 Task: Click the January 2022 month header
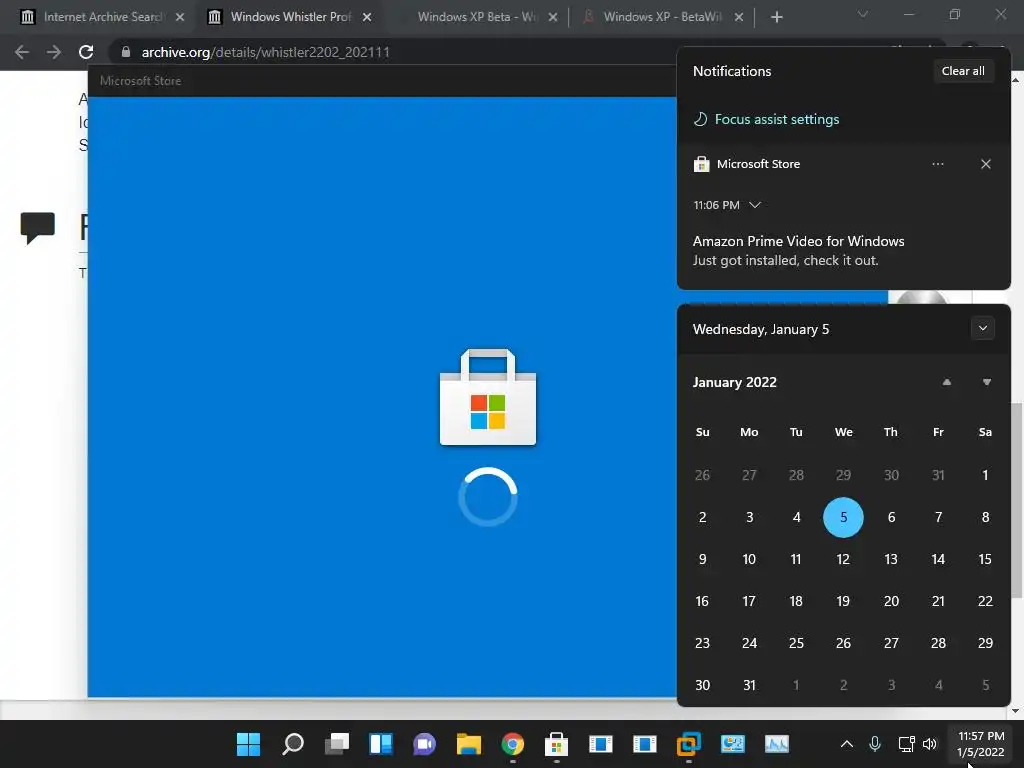click(x=735, y=382)
